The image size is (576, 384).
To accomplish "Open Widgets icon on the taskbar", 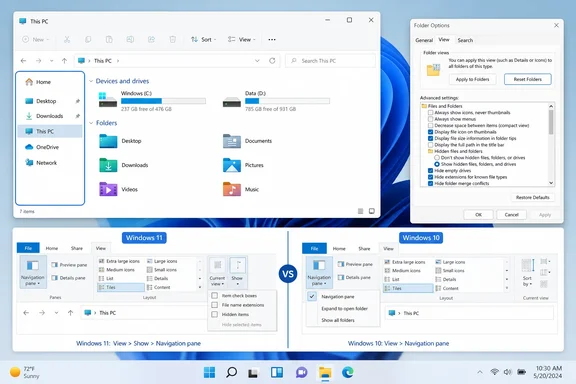I will coord(277,372).
